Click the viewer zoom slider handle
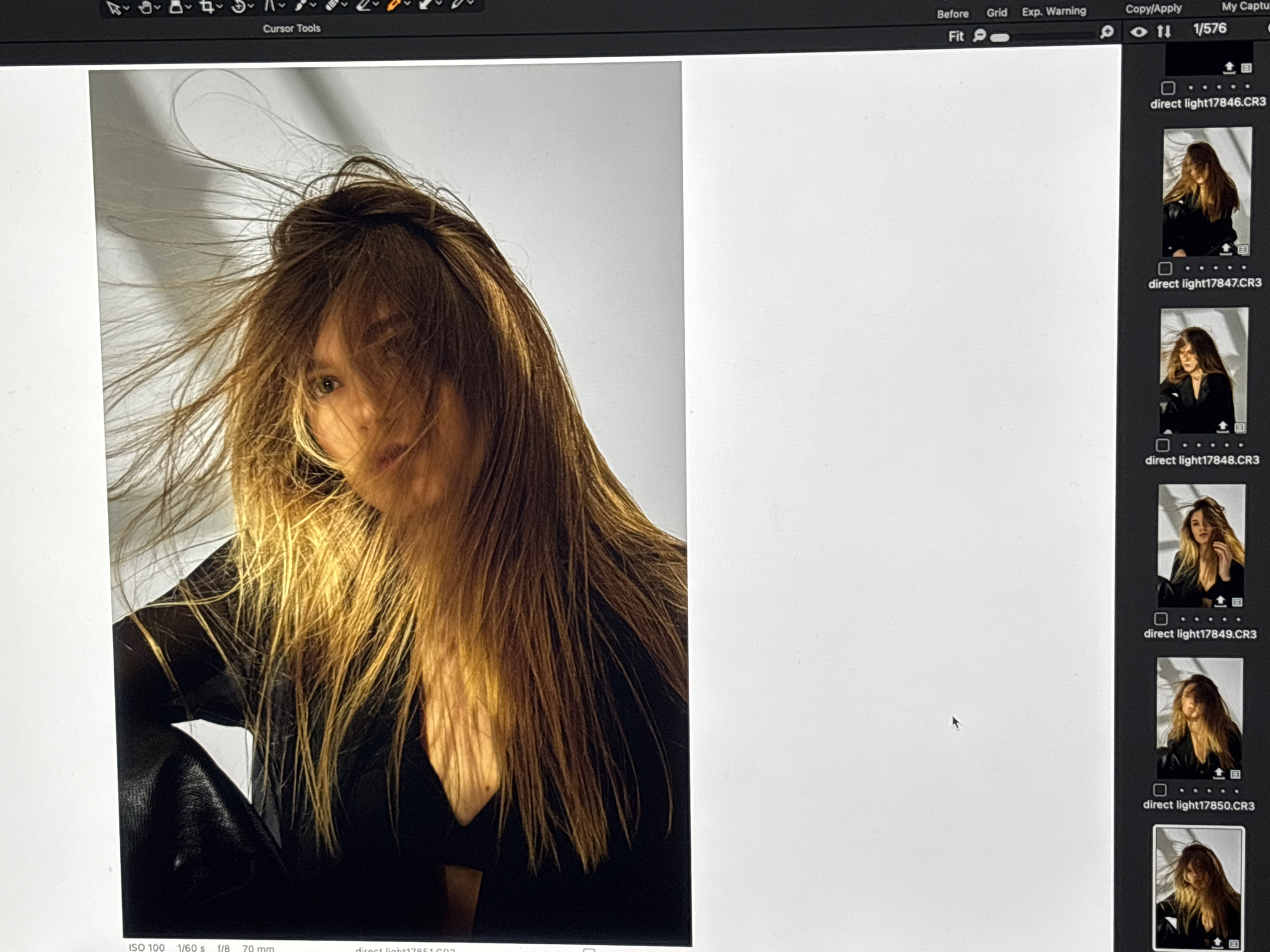This screenshot has height=952, width=1270. coord(999,37)
